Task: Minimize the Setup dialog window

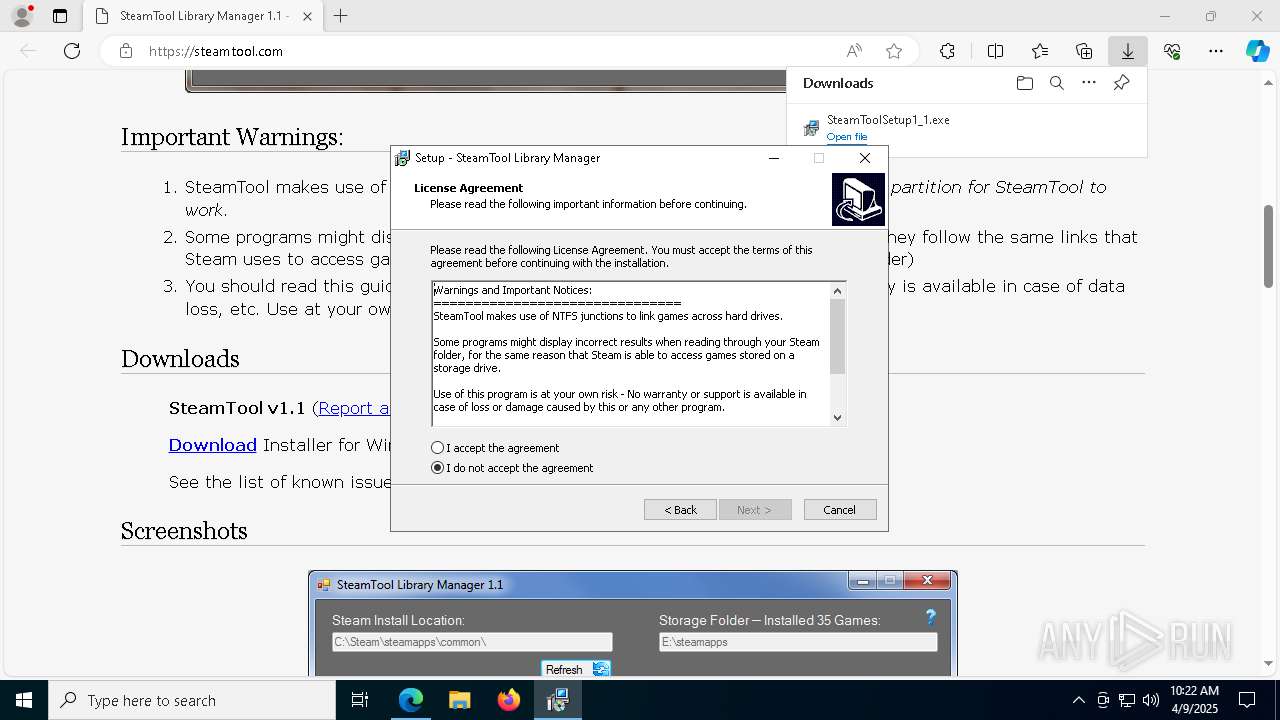Action: (774, 158)
